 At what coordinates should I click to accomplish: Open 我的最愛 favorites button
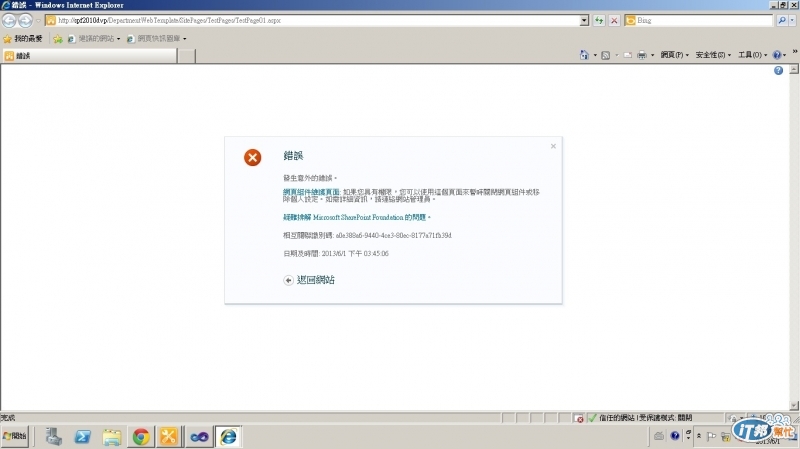click(x=23, y=39)
